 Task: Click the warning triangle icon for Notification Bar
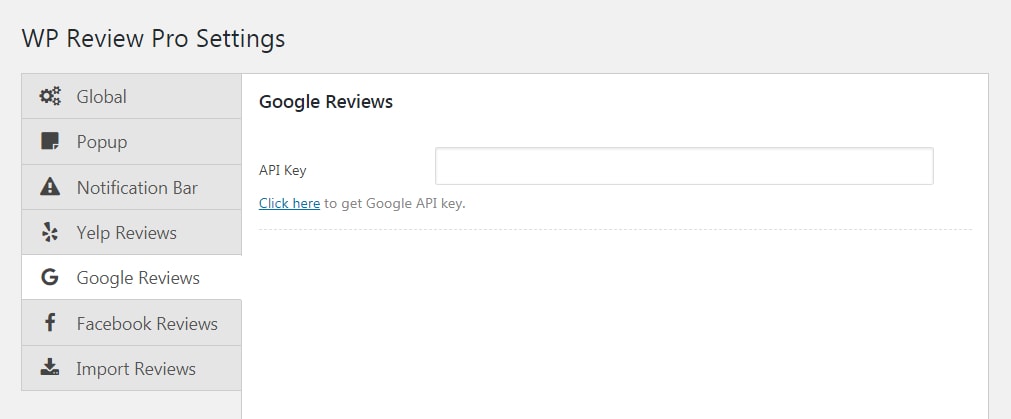click(50, 187)
